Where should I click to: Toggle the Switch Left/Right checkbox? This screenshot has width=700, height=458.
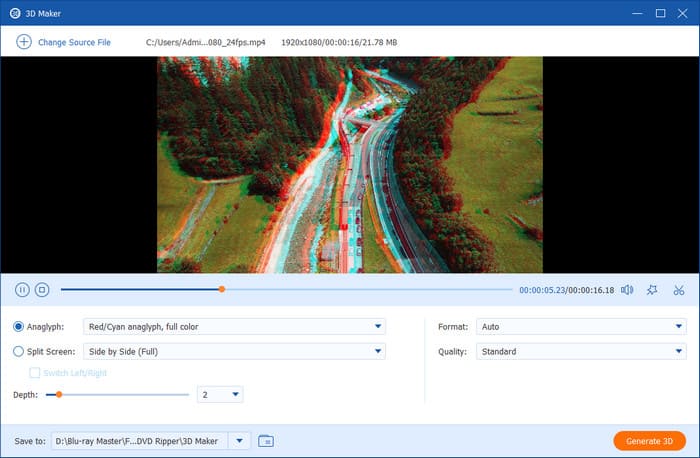click(35, 373)
